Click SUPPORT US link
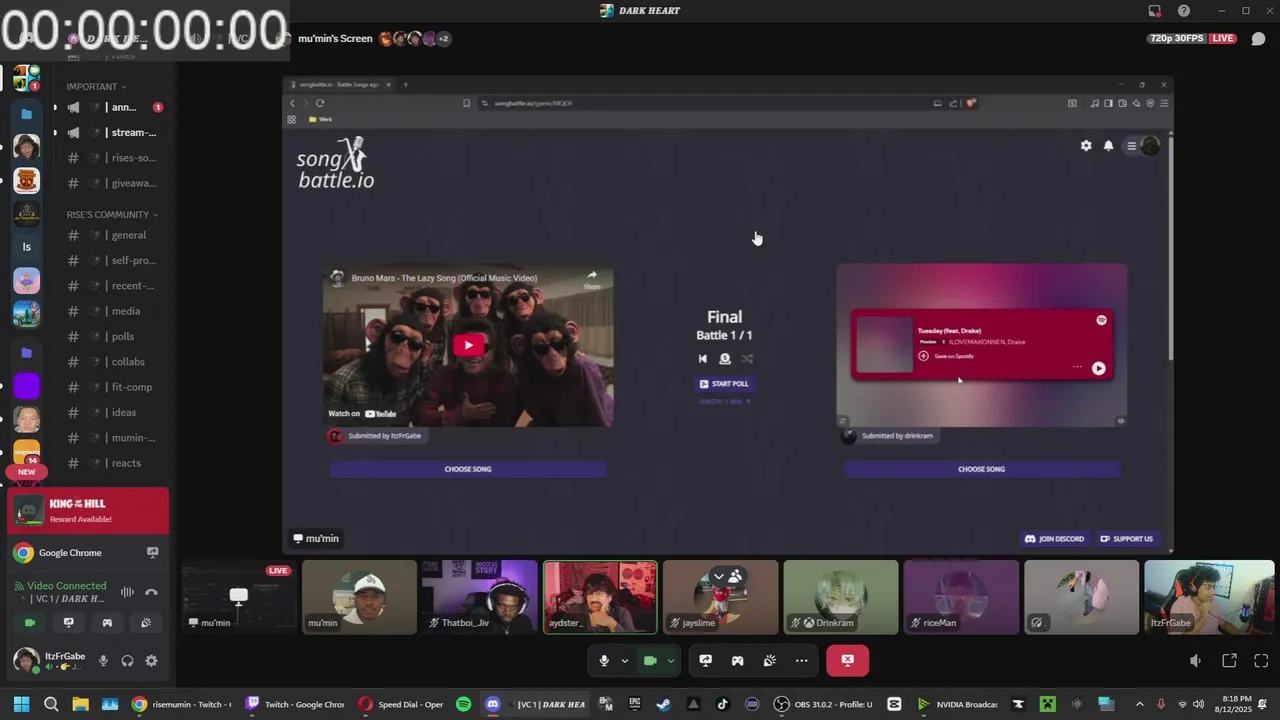The image size is (1280, 720). tap(1126, 539)
